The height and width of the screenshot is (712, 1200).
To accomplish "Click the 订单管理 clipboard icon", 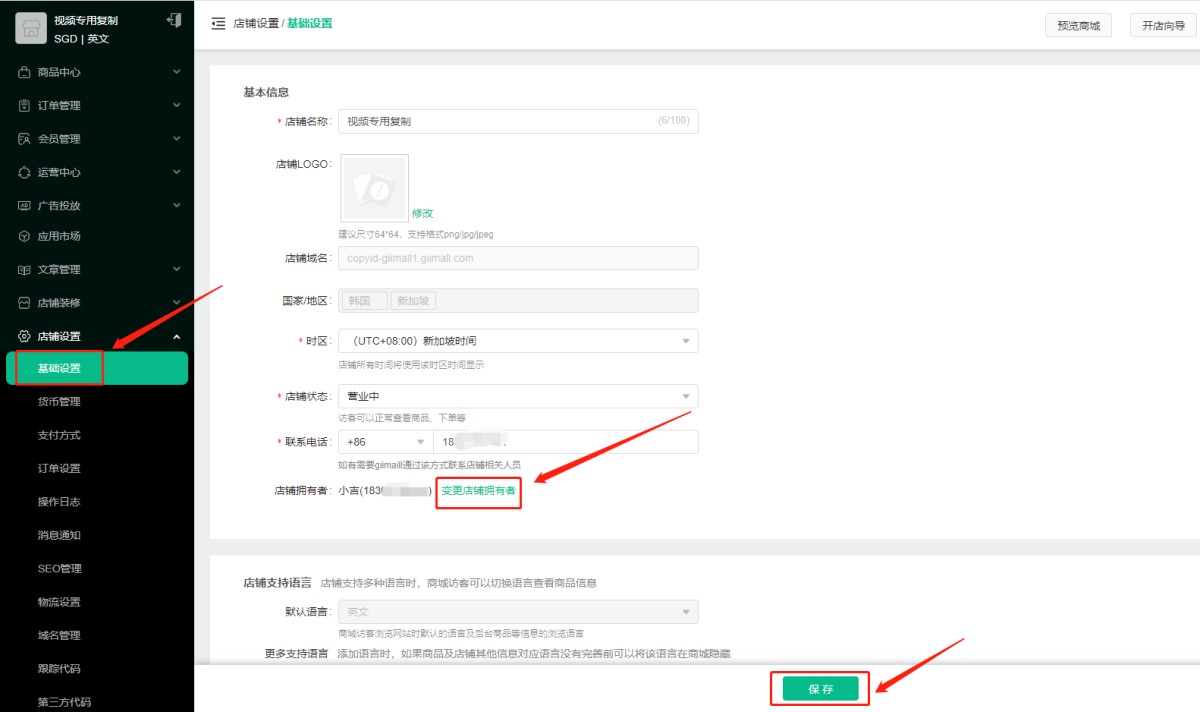I will 25,105.
